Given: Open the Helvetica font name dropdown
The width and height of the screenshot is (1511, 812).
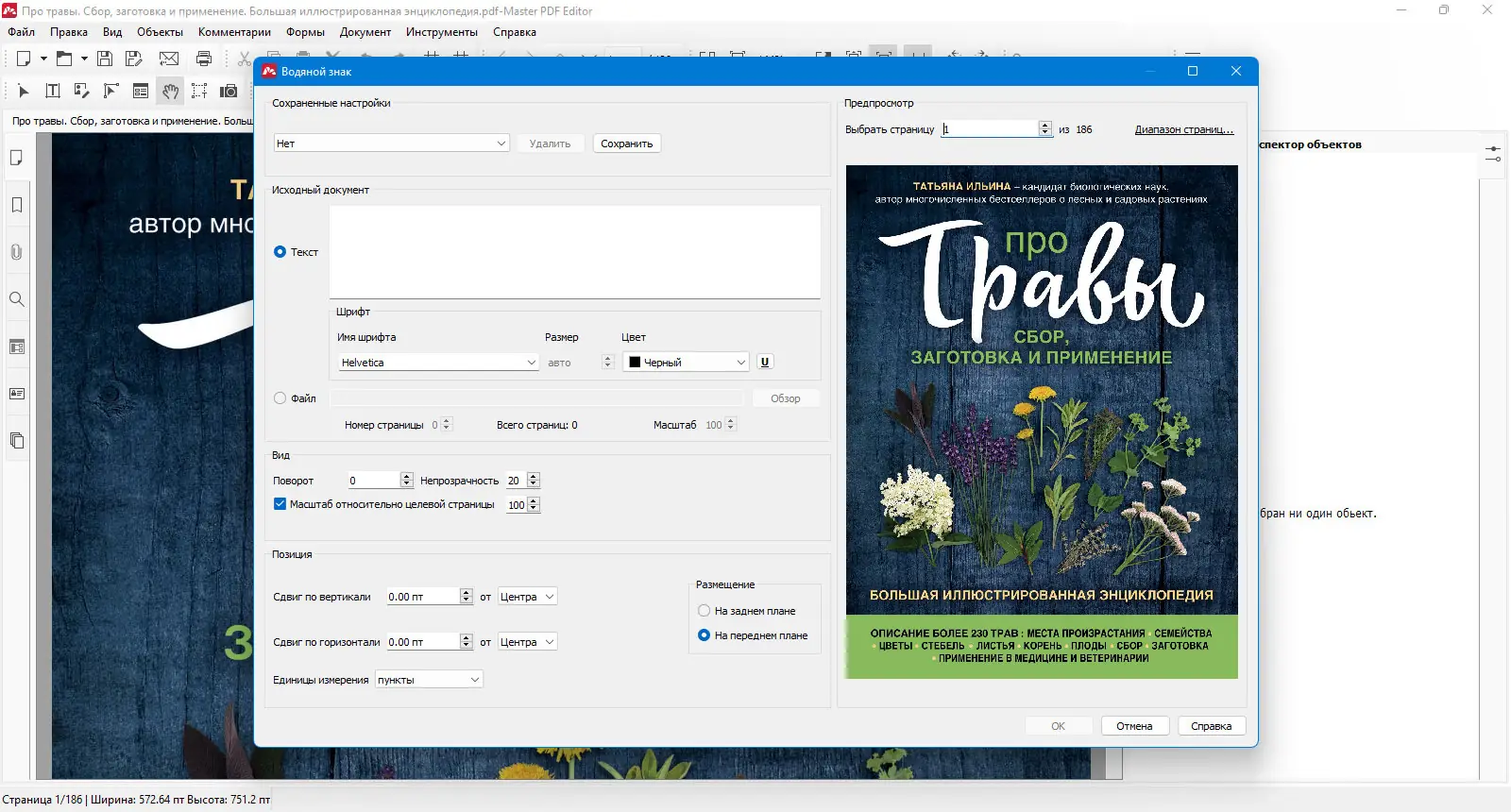Looking at the screenshot, I should [439, 363].
